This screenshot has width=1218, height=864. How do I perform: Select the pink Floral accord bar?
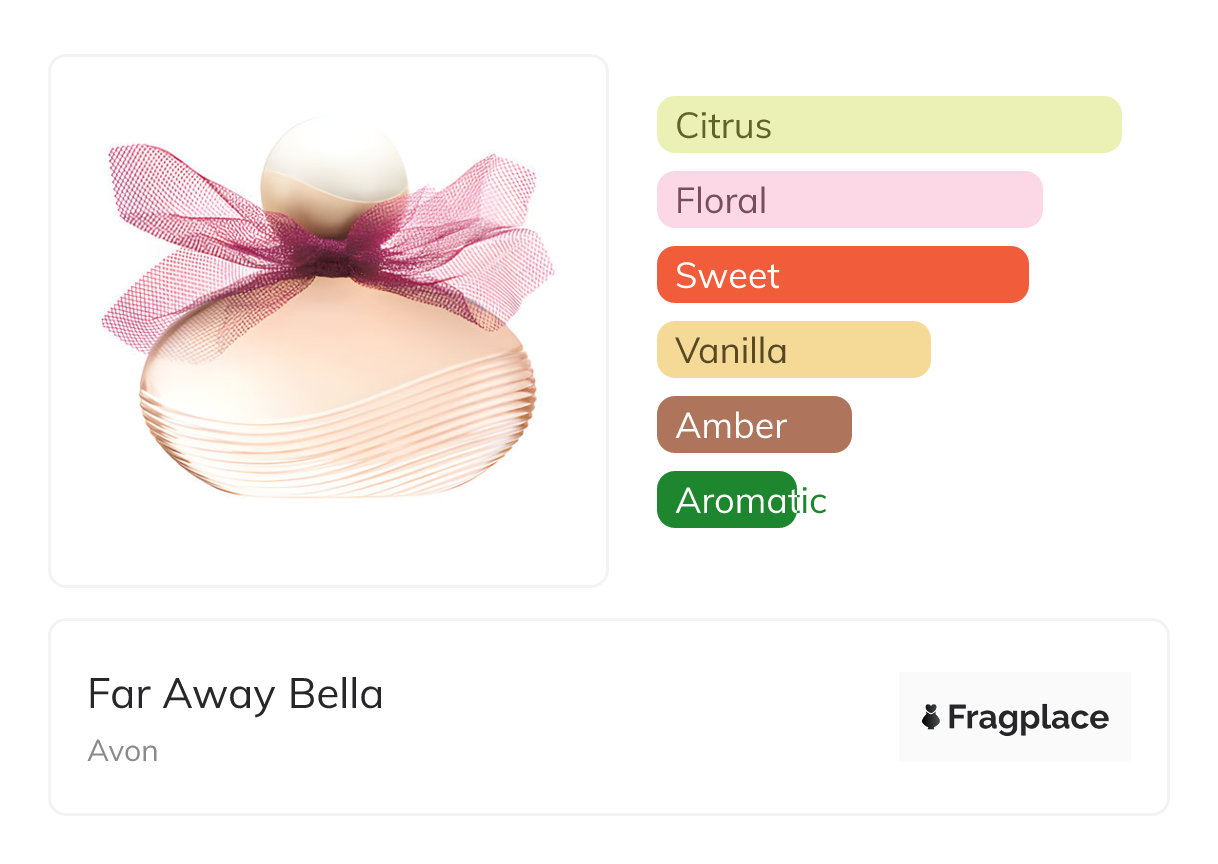click(849, 200)
